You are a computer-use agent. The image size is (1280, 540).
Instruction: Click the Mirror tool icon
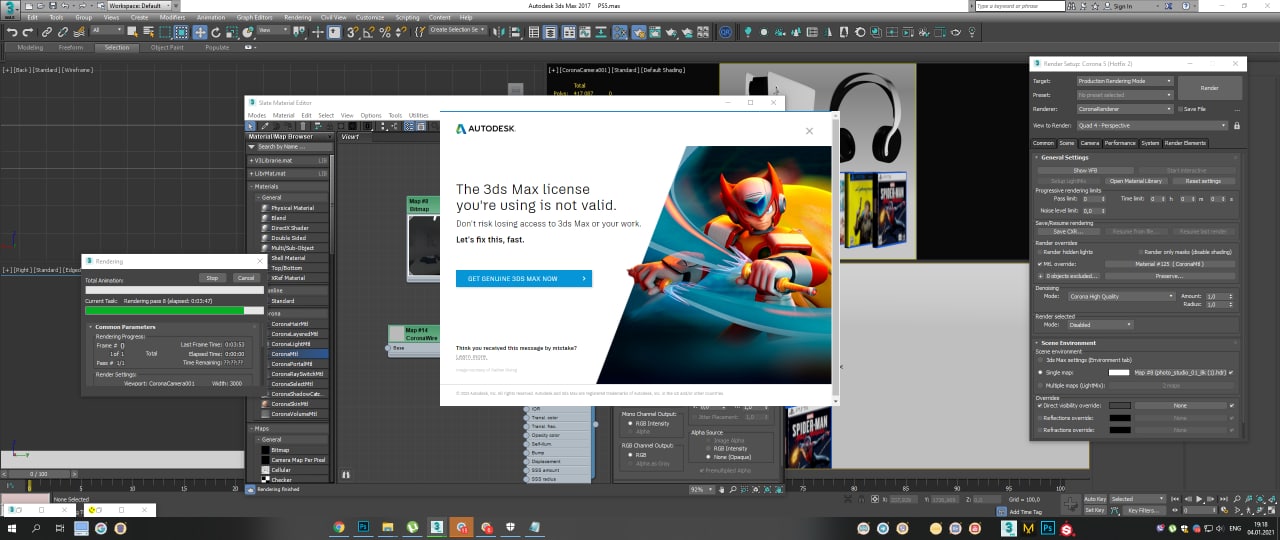(497, 32)
